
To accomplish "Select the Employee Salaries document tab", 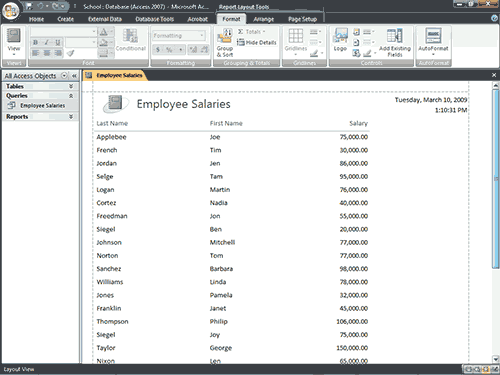I will (115, 75).
